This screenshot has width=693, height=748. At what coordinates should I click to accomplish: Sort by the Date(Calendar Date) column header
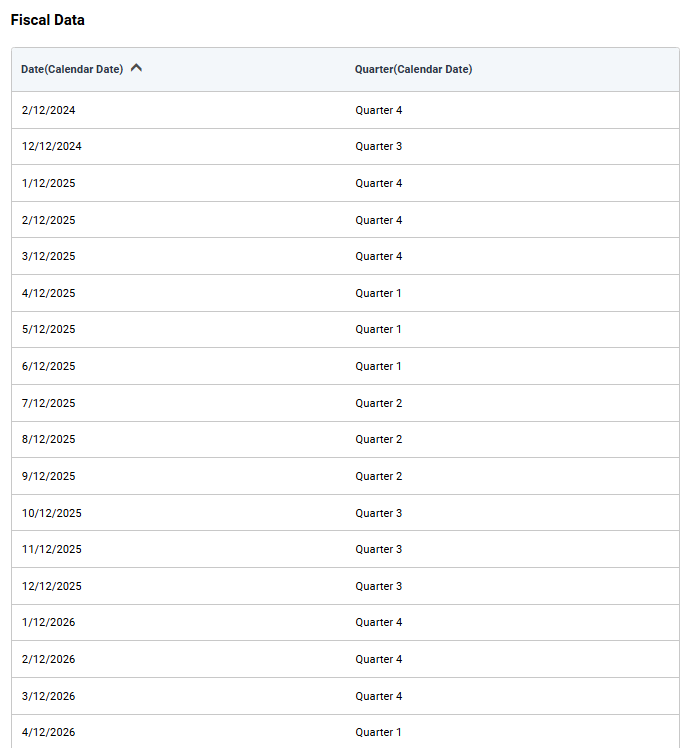72,70
